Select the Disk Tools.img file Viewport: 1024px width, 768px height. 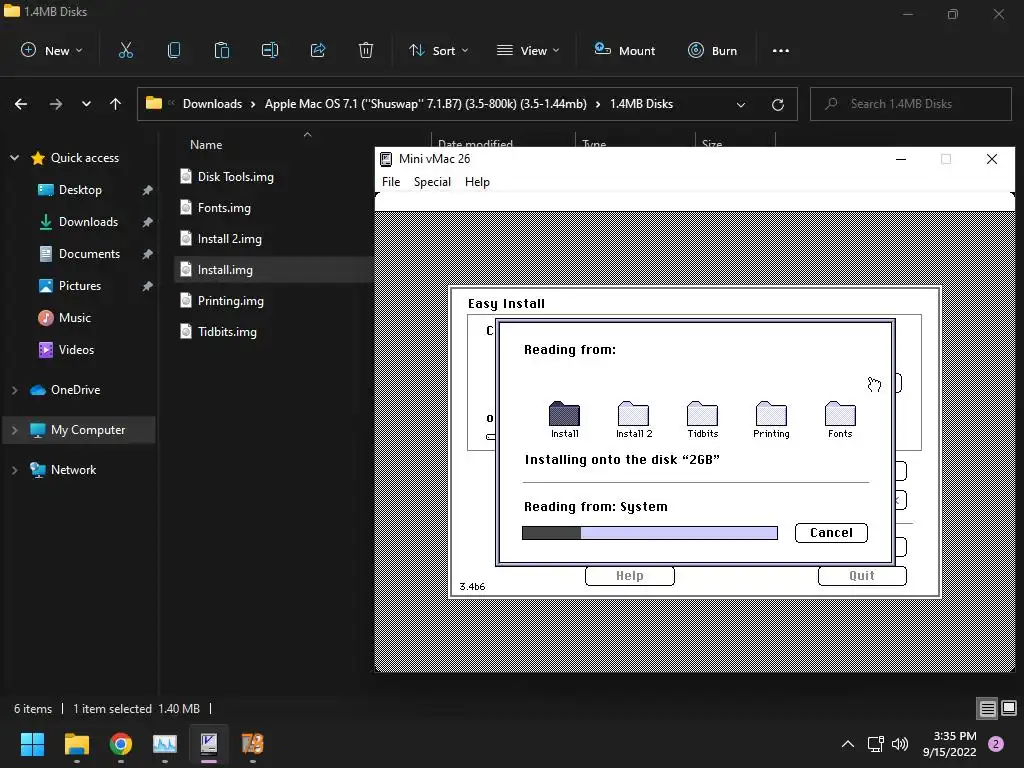click(235, 176)
